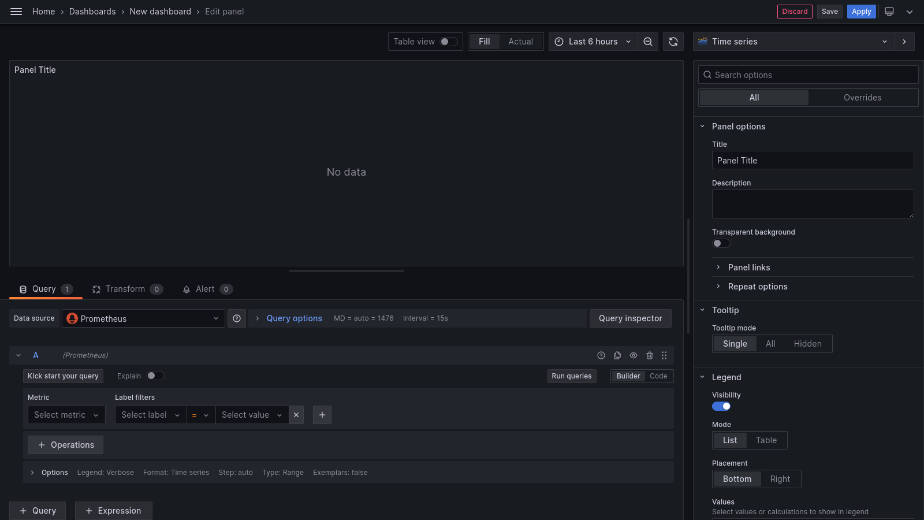Open the cycle view mode monitor icon
924x520 pixels.
tap(889, 11)
